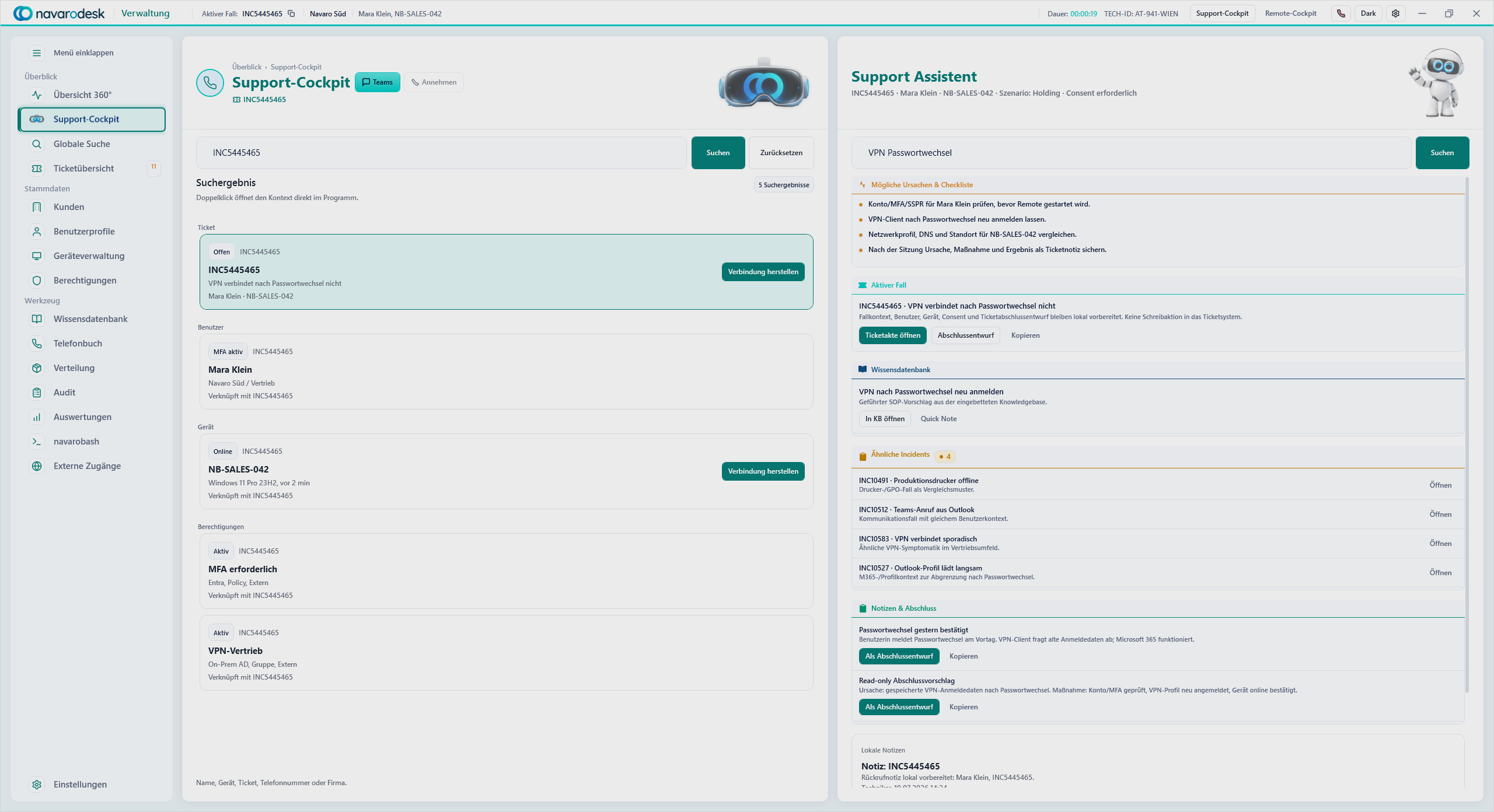The width and height of the screenshot is (1494, 812).
Task: Click the Support Assistent panel scrollbar
Action: tap(1467, 435)
